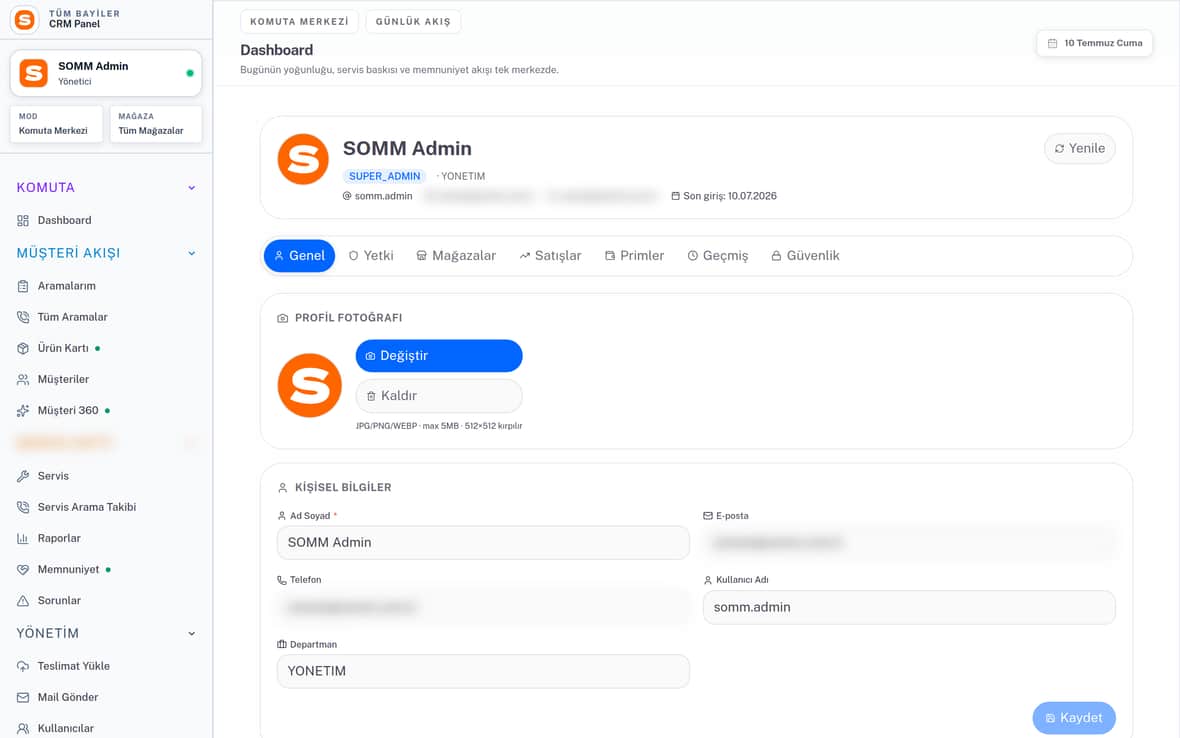The height and width of the screenshot is (738, 1180).
Task: Switch to the Yetki tab
Action: coord(371,256)
